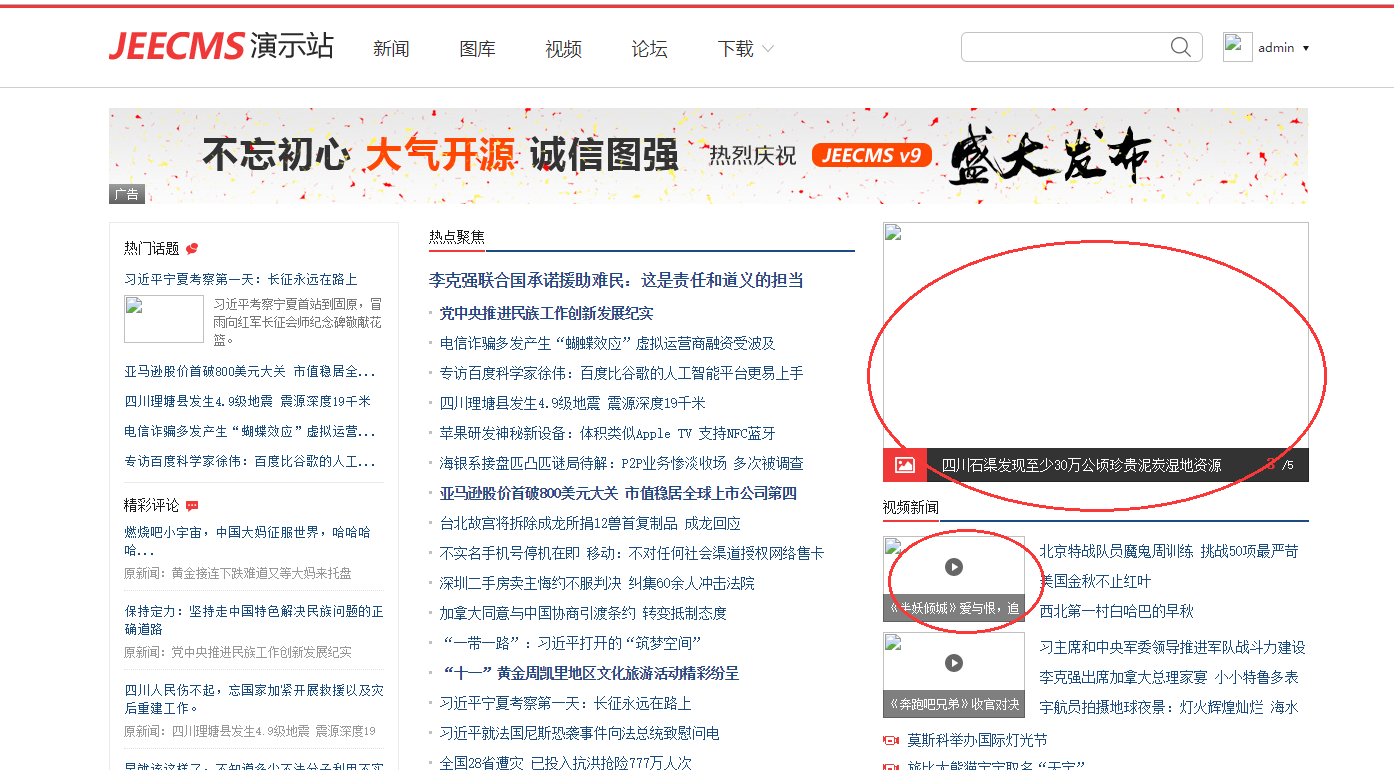The image size is (1394, 770).
Task: Click the 热点聚焦 section heading
Action: pos(457,237)
